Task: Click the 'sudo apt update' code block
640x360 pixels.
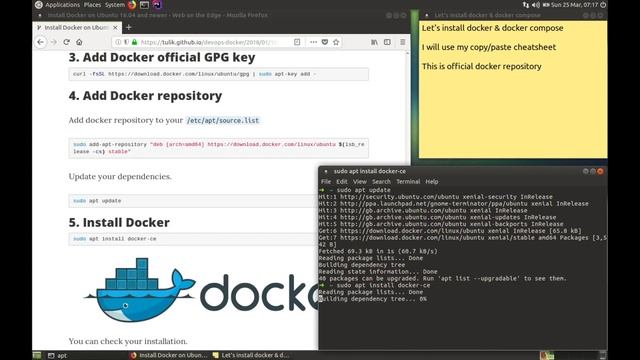Action: coord(193,201)
